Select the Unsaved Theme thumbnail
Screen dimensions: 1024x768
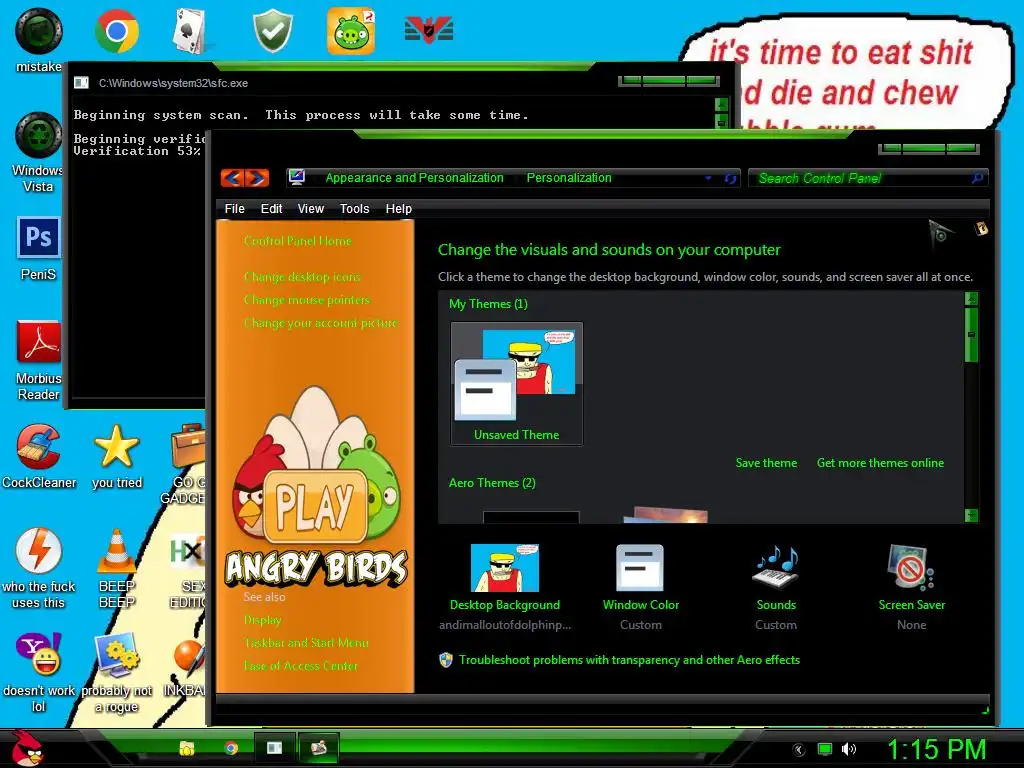pos(517,383)
